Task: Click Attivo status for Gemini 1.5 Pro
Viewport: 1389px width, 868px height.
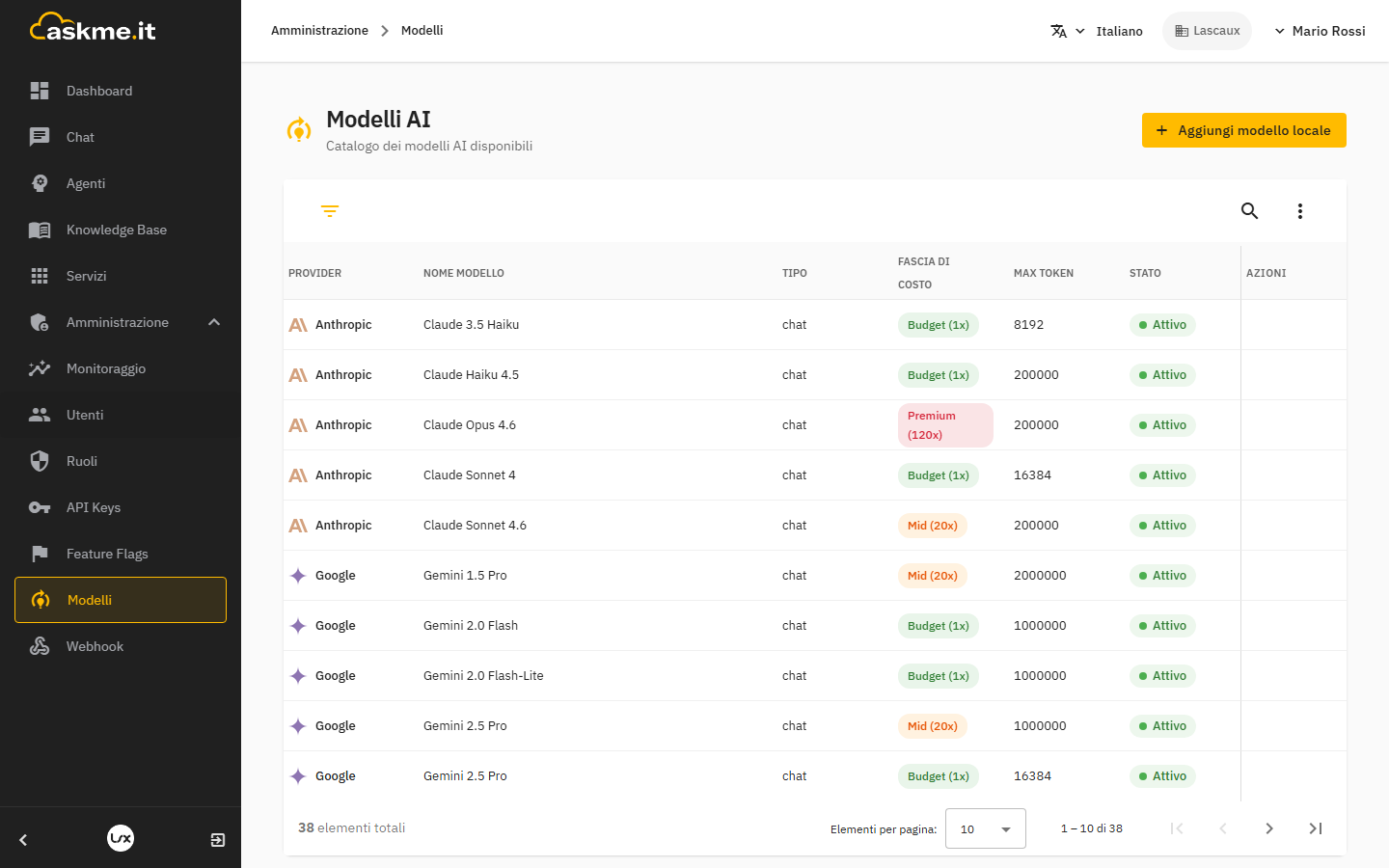Action: pyautogui.click(x=1162, y=576)
